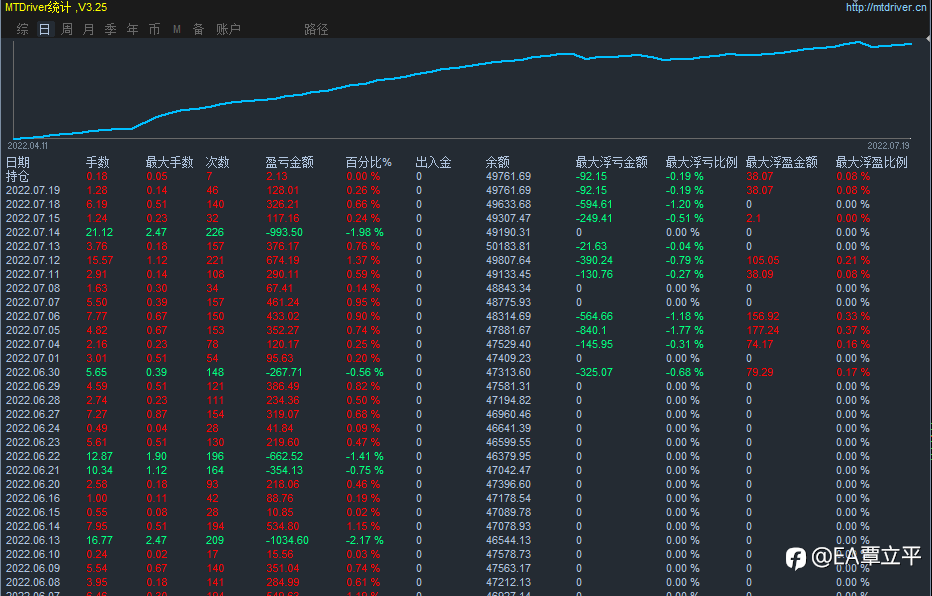Click the 674.19 profit amount cell
This screenshot has width=932, height=596.
[283, 260]
